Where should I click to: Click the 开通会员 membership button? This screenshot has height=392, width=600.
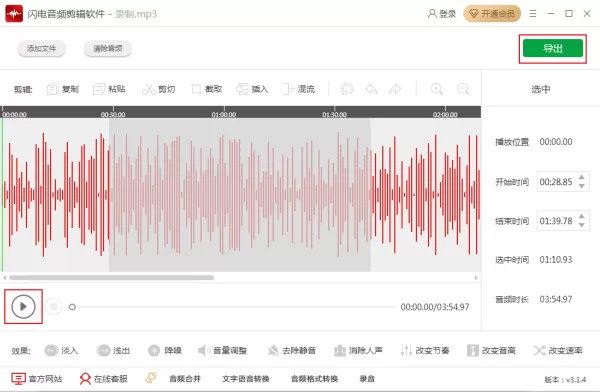(x=492, y=14)
